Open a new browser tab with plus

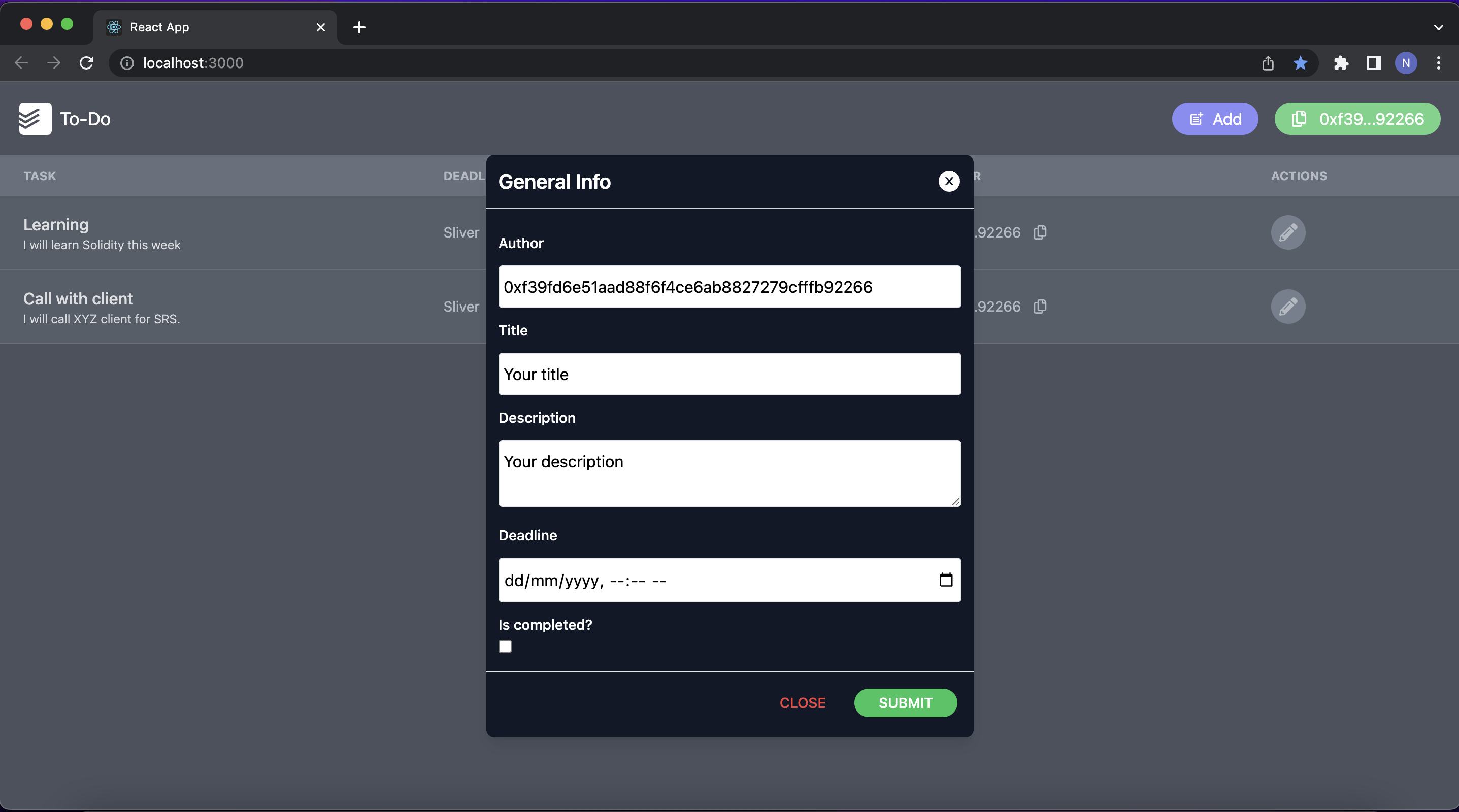(359, 27)
